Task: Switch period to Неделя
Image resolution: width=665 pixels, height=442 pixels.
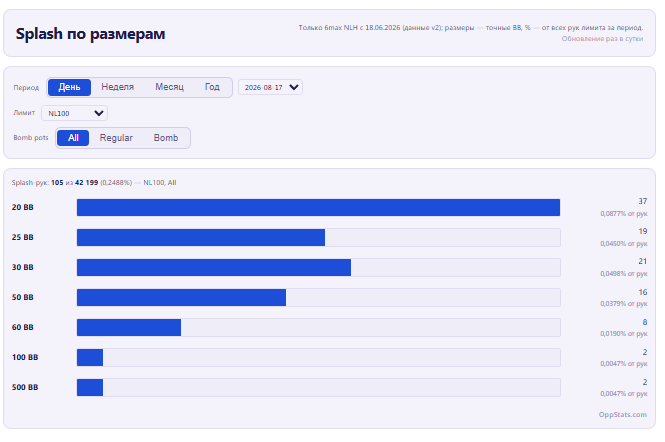Action: (117, 87)
